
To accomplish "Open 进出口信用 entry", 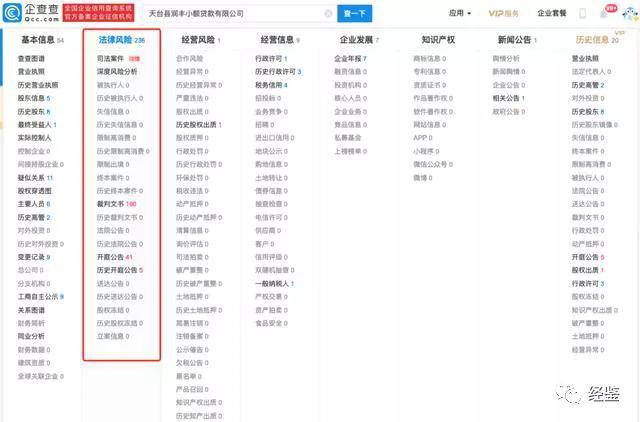I will pyautogui.click(x=275, y=138).
